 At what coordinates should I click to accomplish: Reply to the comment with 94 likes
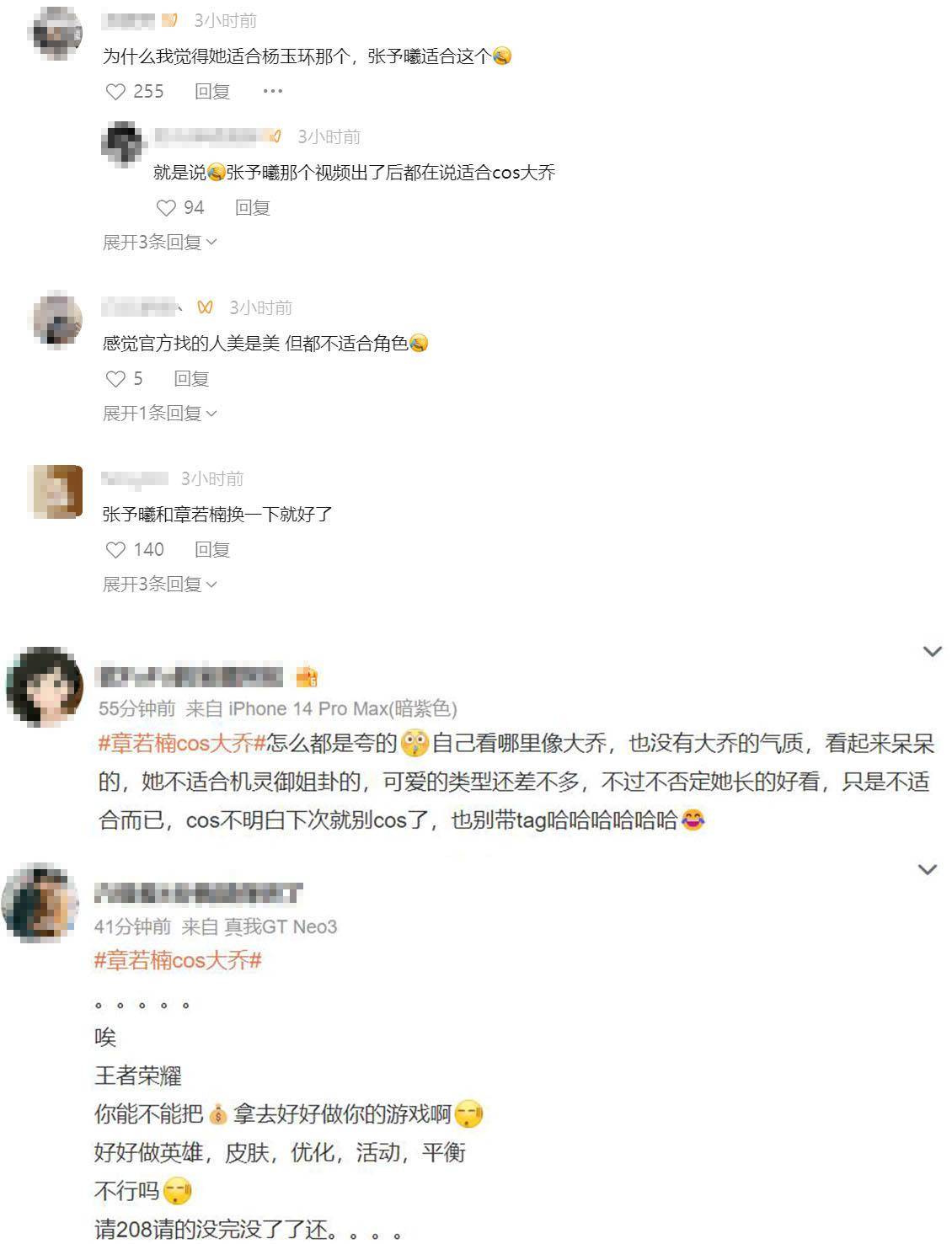coord(252,208)
